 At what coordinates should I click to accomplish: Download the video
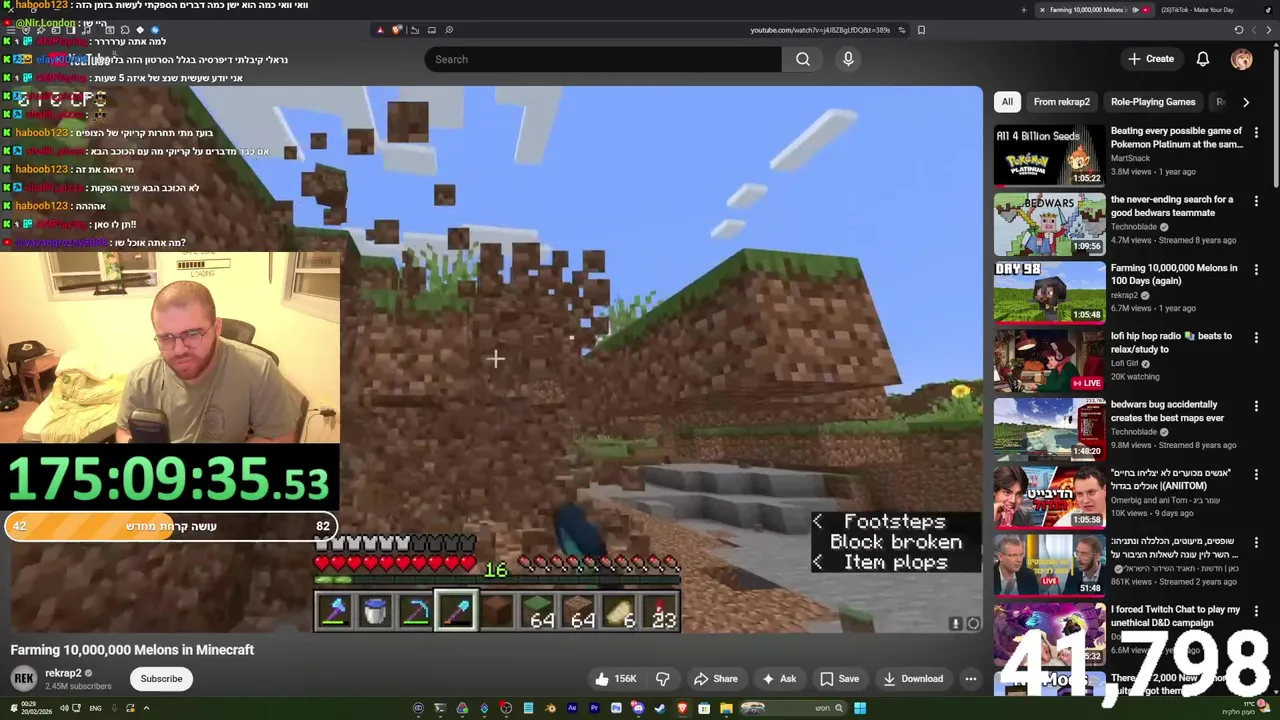pyautogui.click(x=913, y=679)
